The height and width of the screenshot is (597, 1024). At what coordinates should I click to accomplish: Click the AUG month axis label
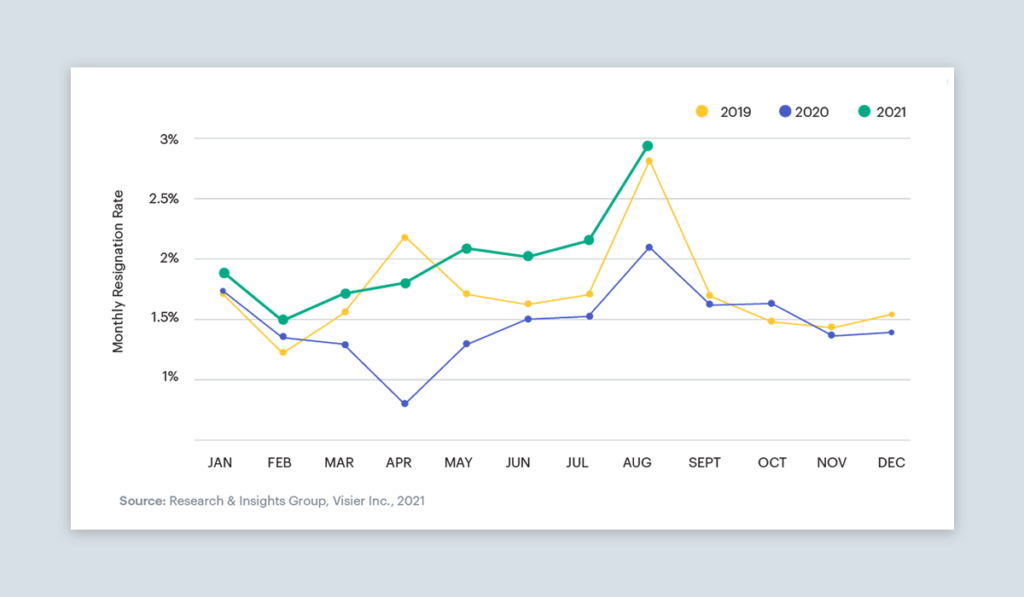pyautogui.click(x=637, y=462)
